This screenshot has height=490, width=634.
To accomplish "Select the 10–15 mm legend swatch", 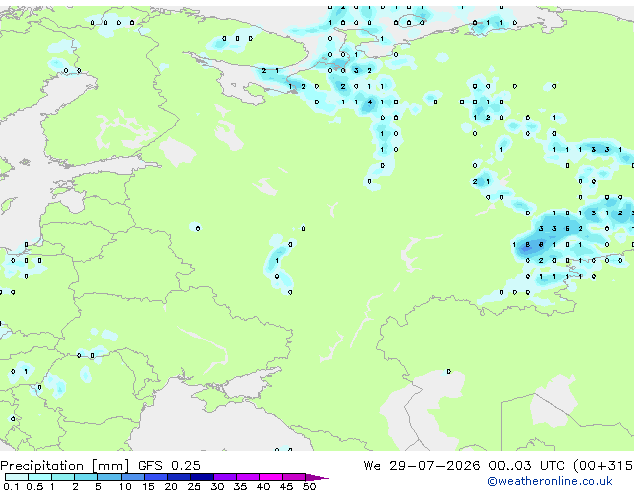I will (x=133, y=477).
